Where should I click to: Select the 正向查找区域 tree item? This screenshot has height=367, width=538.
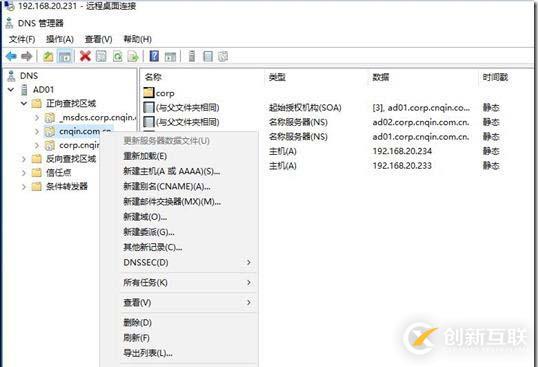tap(71, 103)
